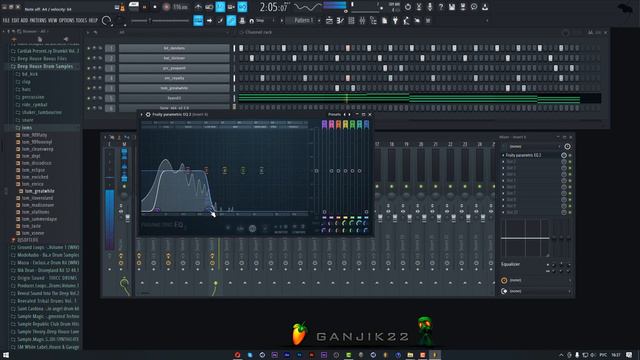The image size is (640, 360).
Task: Open the Windows Start menu
Action: (x=5, y=355)
